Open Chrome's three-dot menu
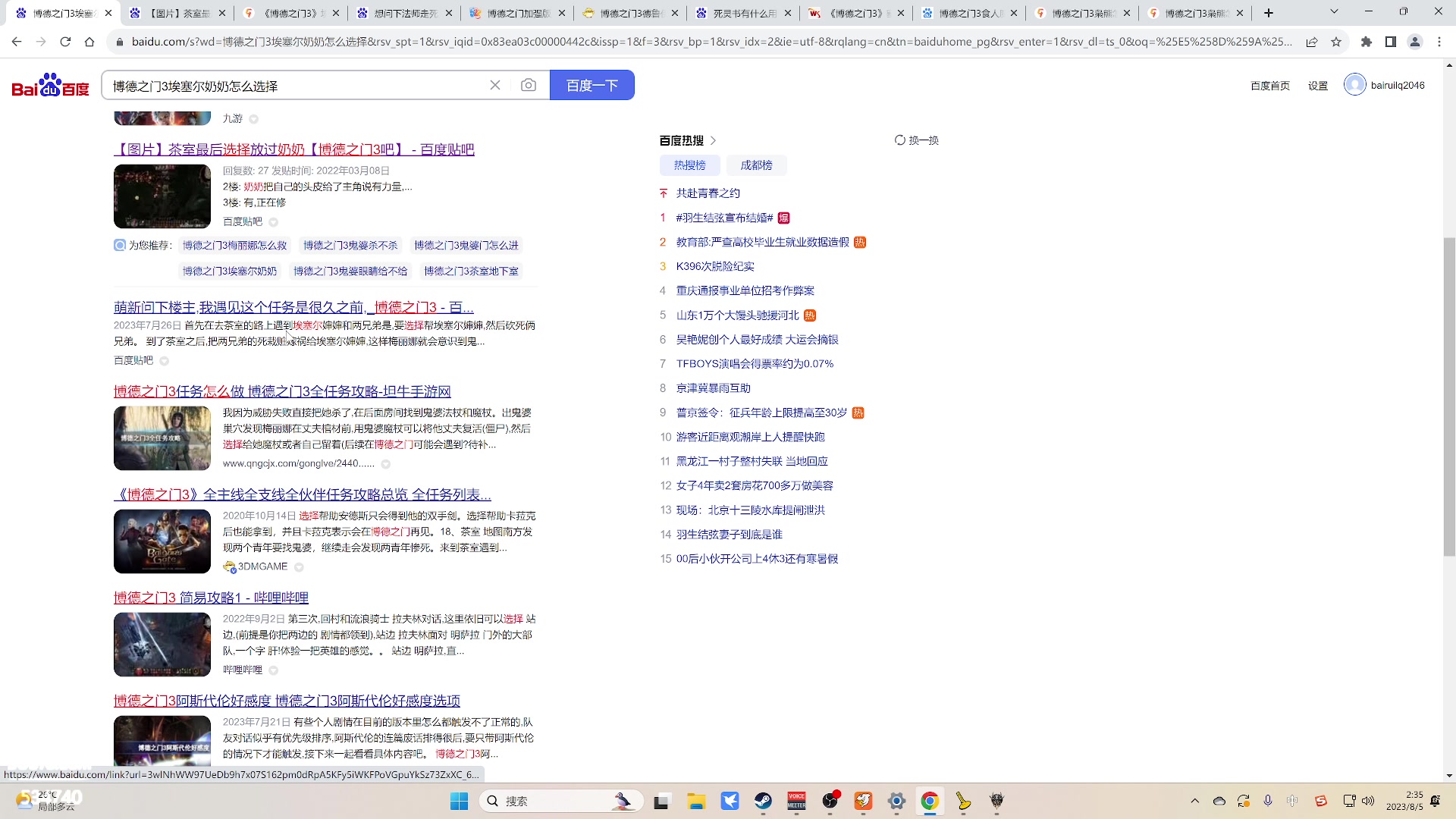Viewport: 1456px width, 819px height. pyautogui.click(x=1439, y=42)
